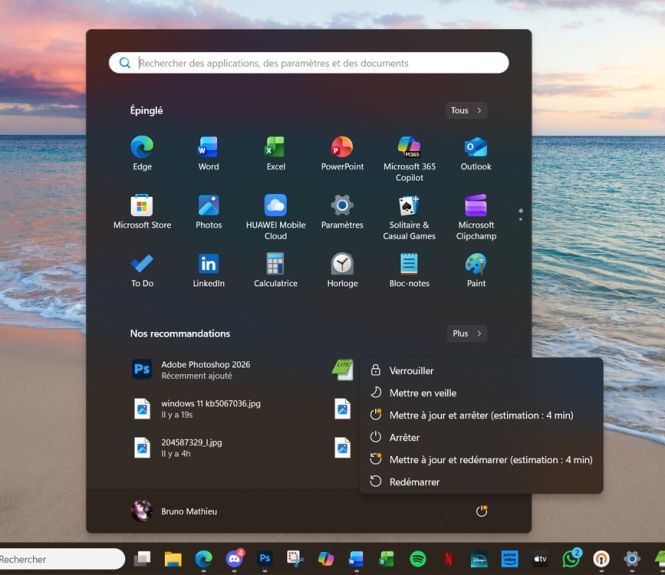Open Prime Video from taskbar
Viewport: 665px width, 575px height.
[x=509, y=559]
